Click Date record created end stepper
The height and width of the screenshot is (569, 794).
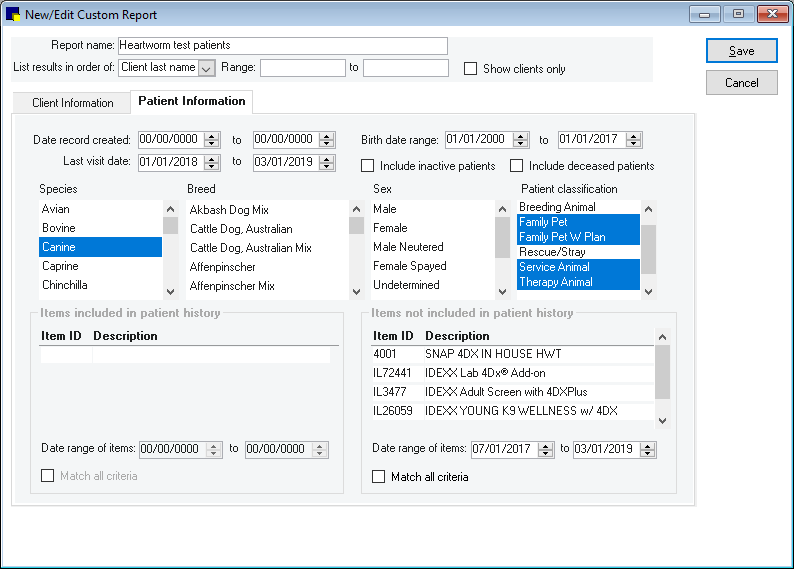tap(327, 140)
